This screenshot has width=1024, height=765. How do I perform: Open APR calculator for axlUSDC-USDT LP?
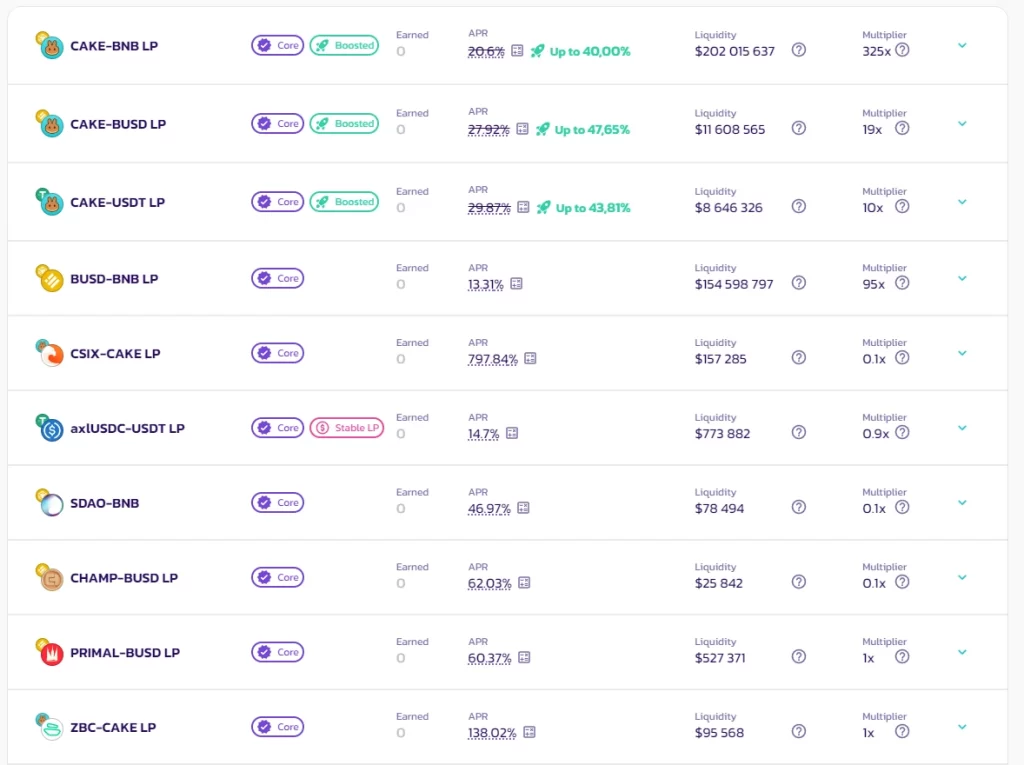click(x=512, y=433)
